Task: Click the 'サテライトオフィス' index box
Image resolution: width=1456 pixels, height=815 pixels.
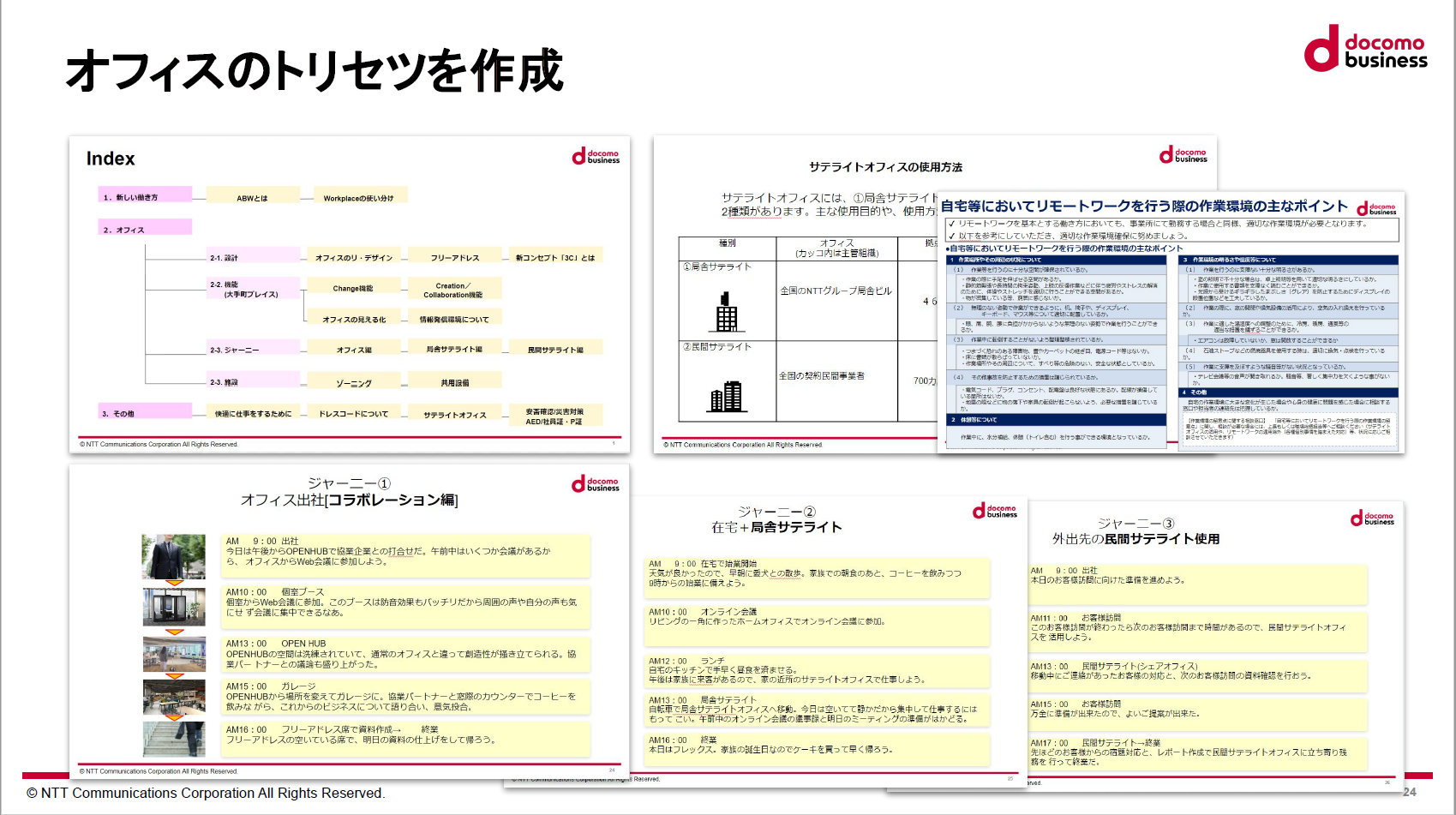Action: (455, 414)
